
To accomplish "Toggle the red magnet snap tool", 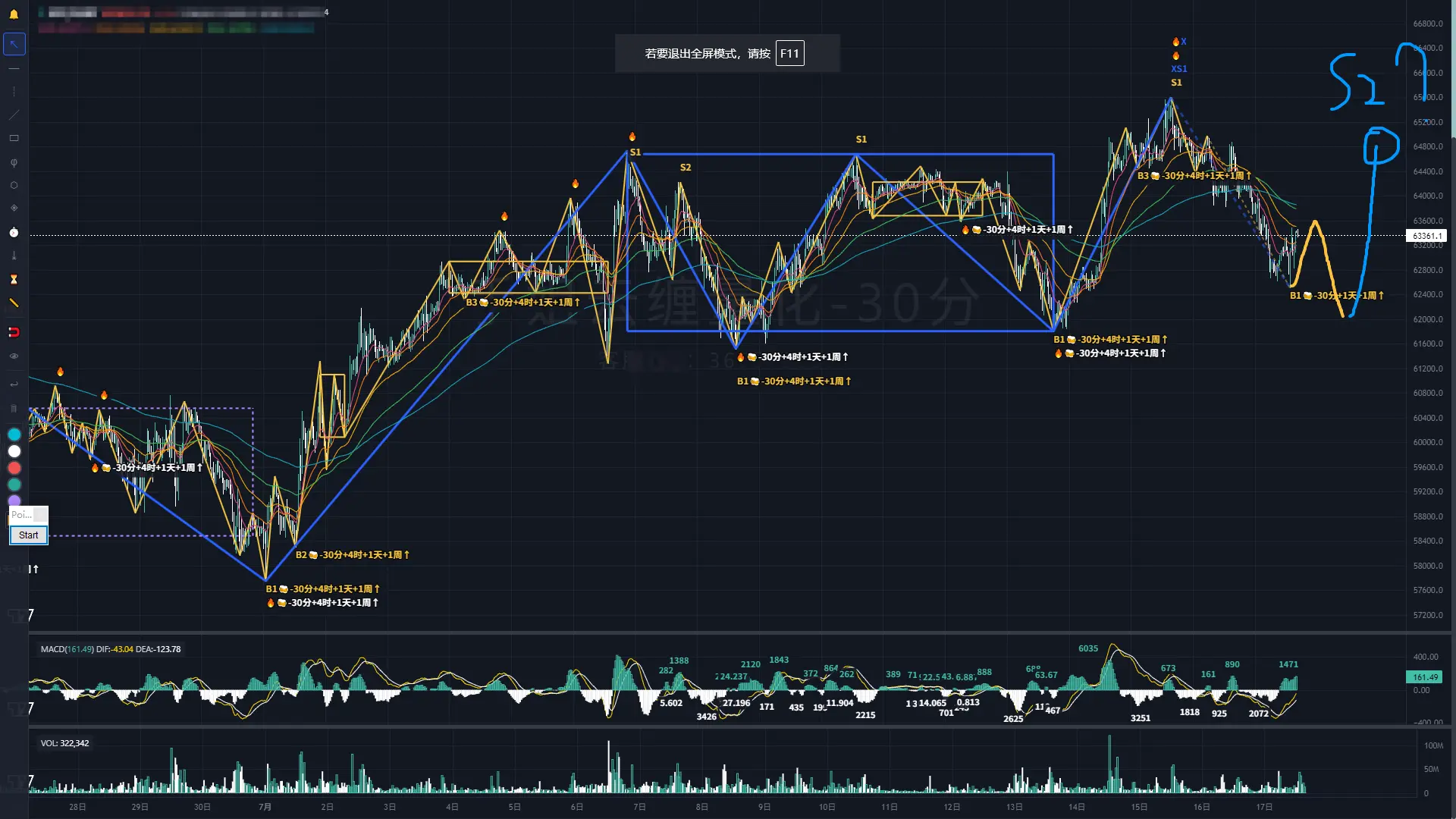I will pos(14,332).
